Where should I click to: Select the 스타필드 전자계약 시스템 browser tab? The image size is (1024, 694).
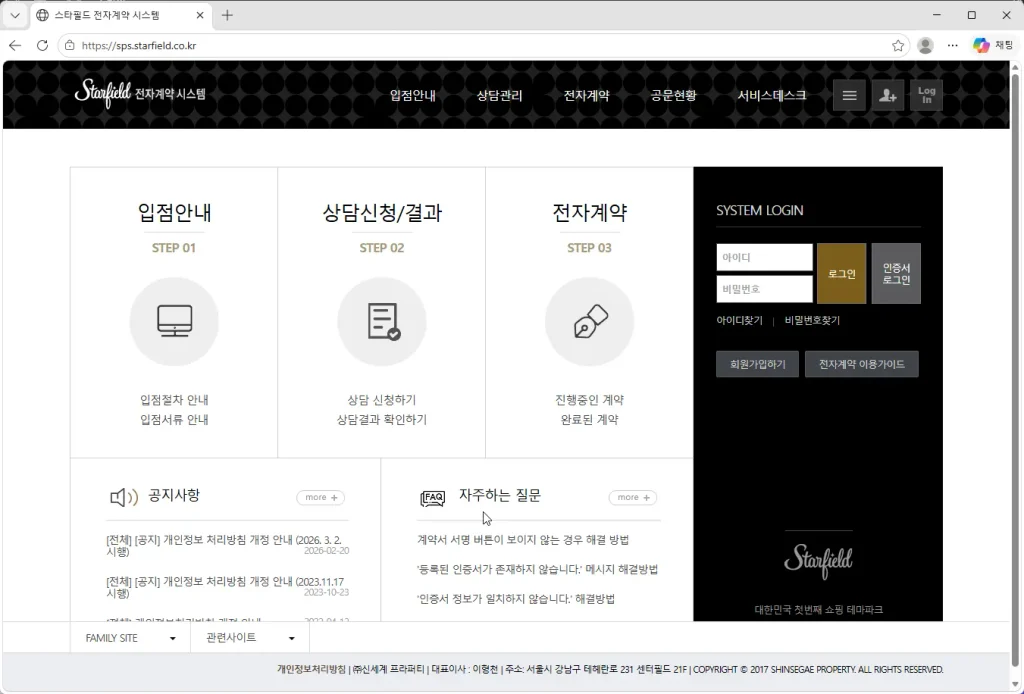[x=120, y=15]
